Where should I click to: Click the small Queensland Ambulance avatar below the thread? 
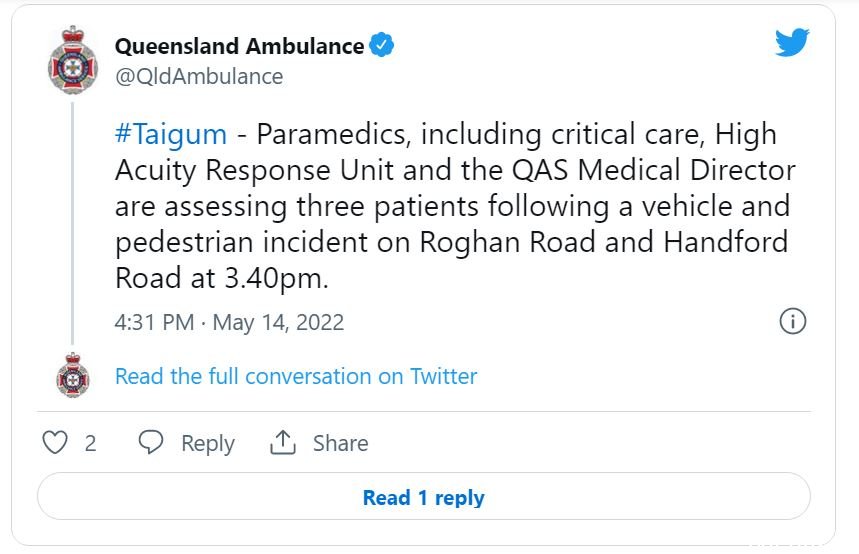pyautogui.click(x=73, y=375)
